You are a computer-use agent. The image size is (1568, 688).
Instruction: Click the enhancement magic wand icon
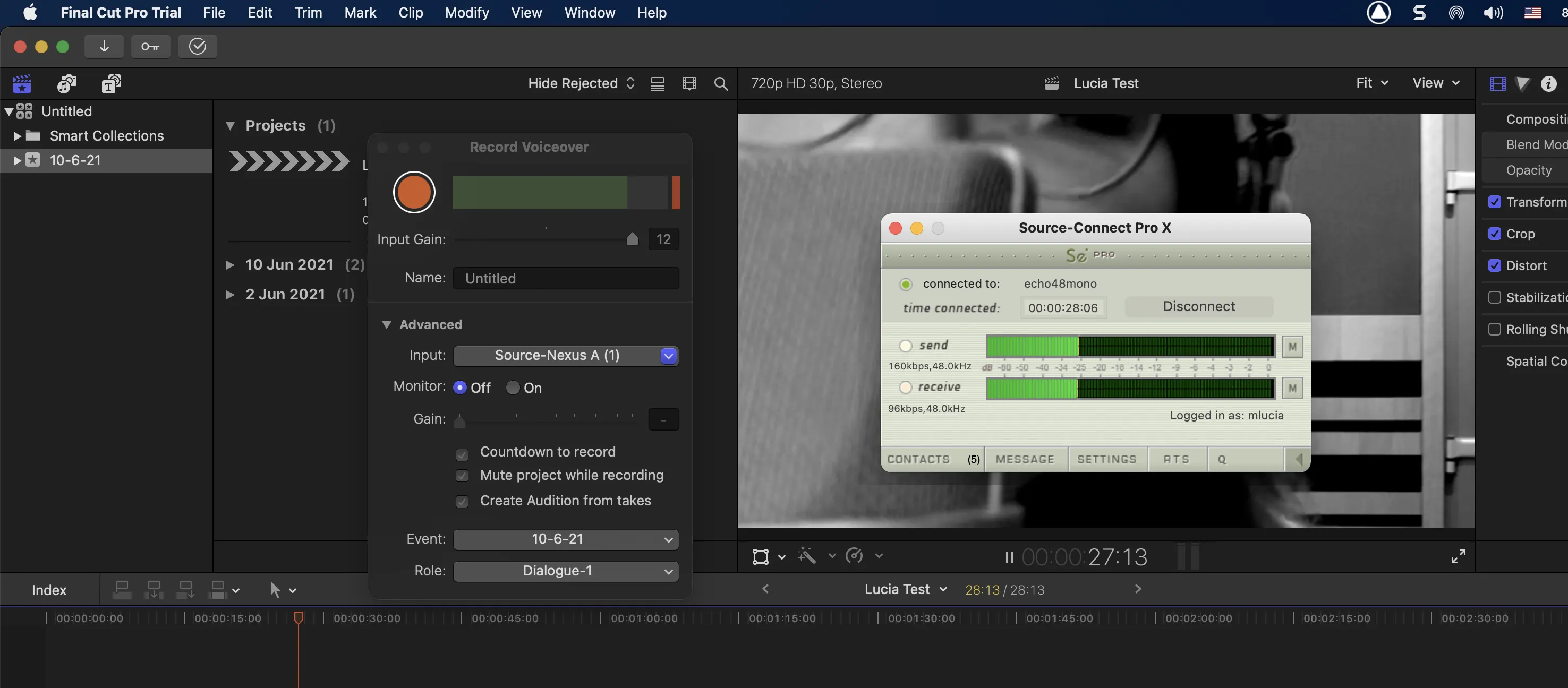point(806,555)
